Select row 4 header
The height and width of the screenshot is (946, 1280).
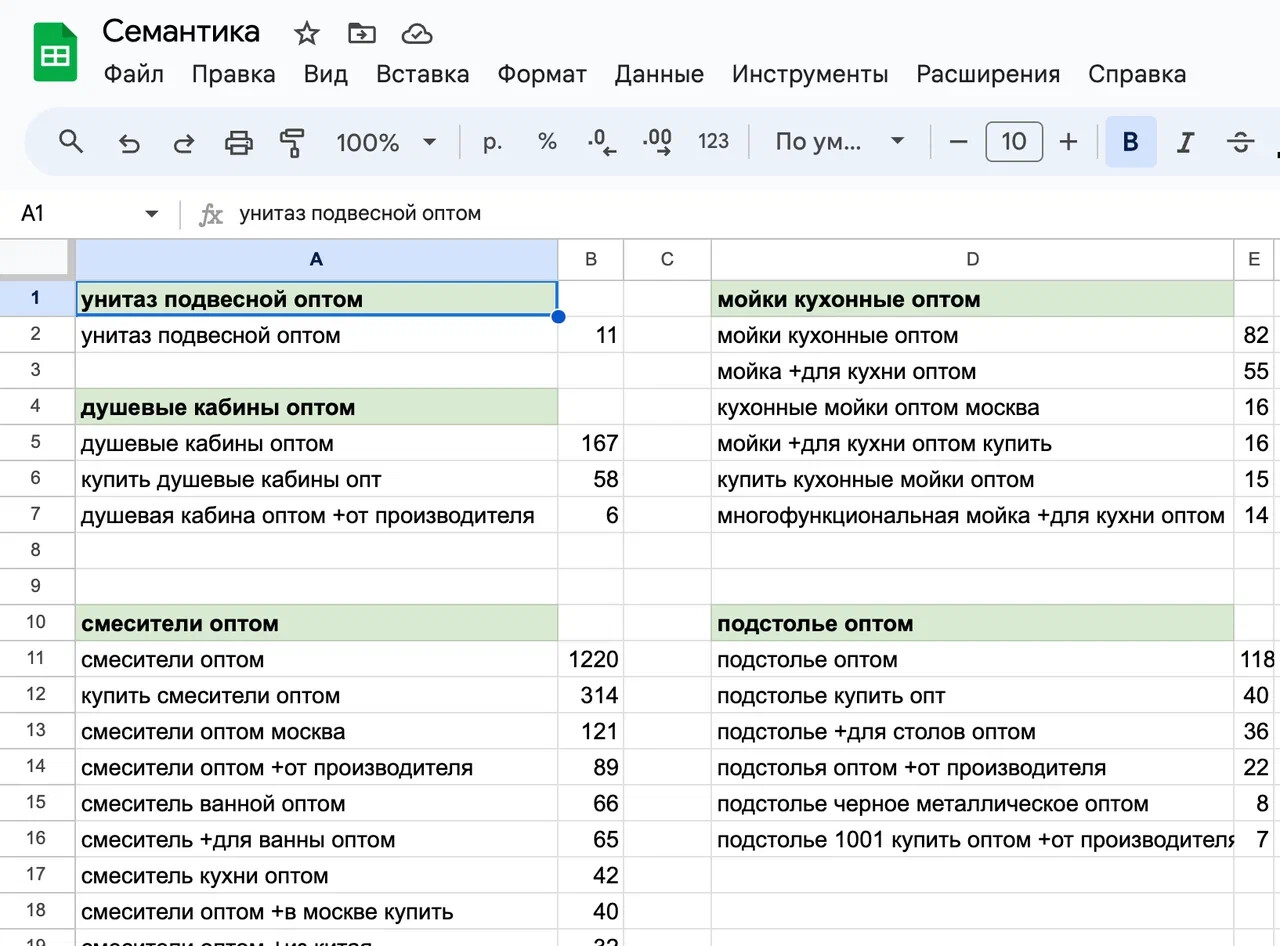(36, 407)
